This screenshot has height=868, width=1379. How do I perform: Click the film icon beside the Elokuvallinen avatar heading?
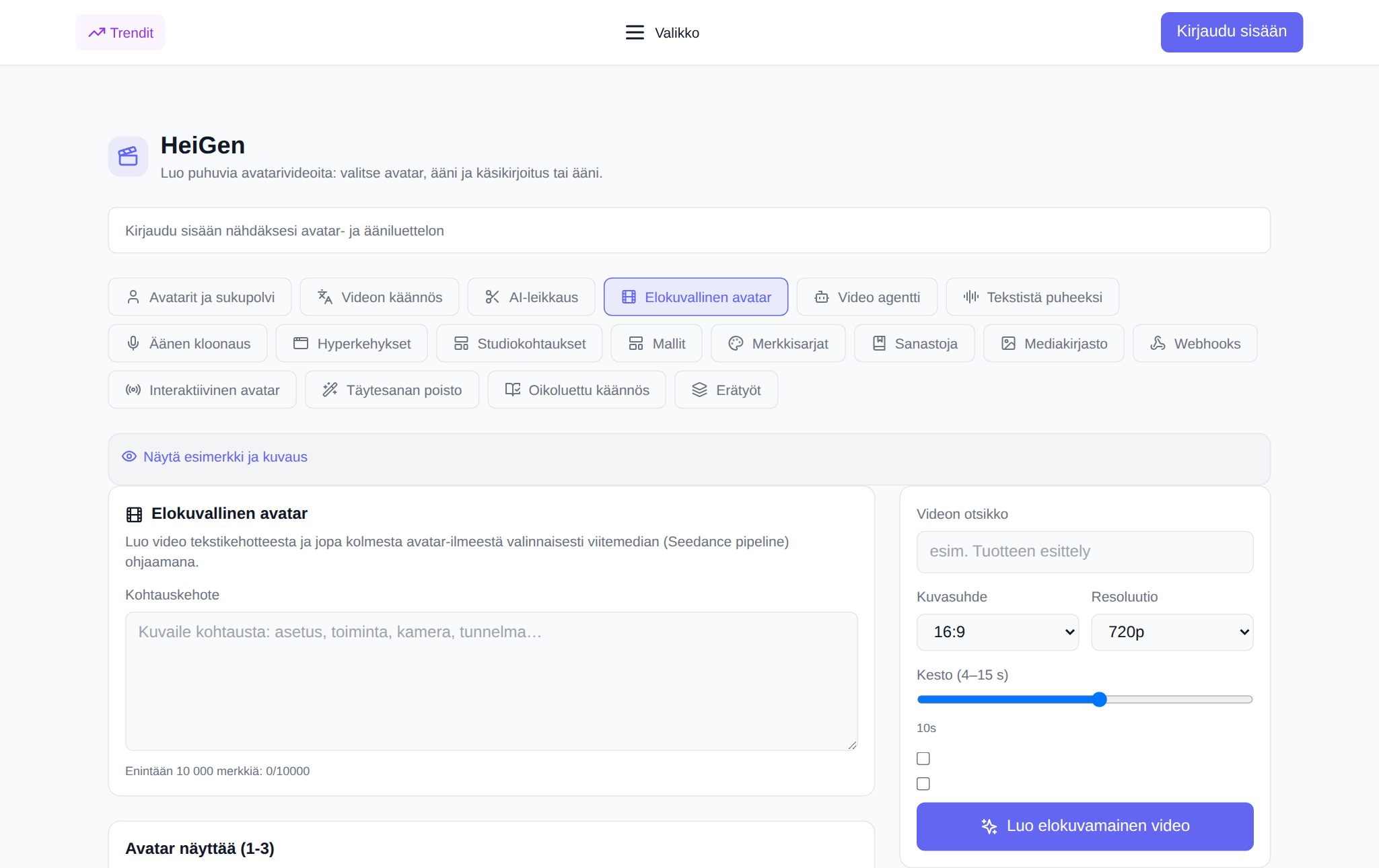(x=134, y=515)
